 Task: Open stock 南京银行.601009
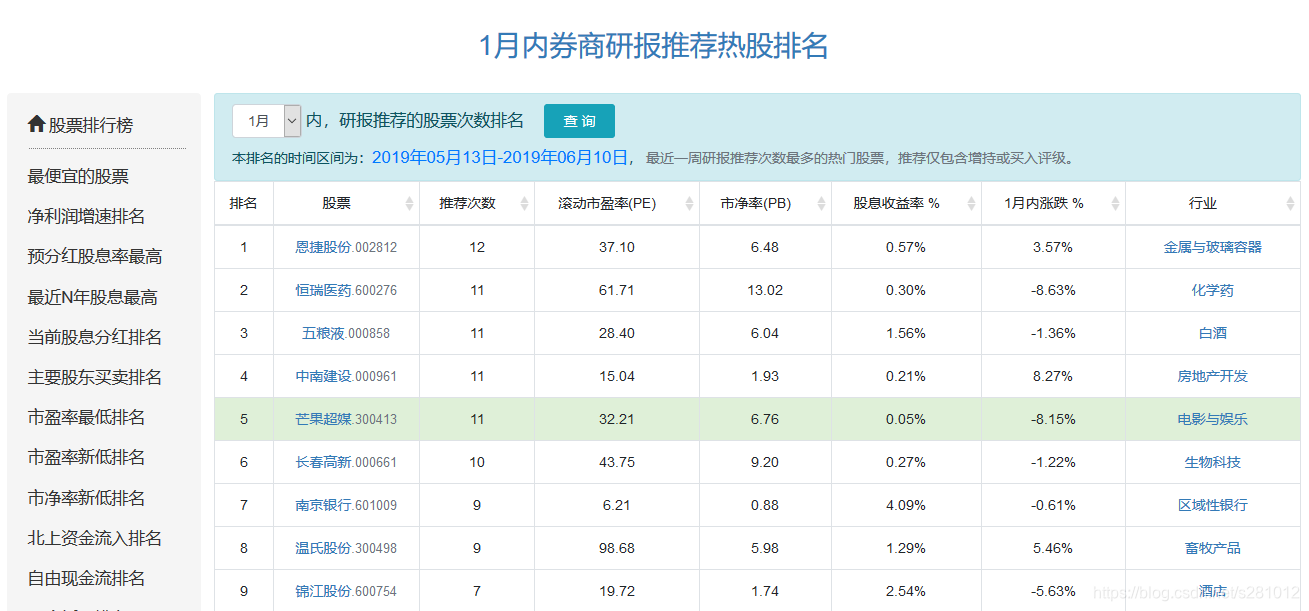[346, 505]
